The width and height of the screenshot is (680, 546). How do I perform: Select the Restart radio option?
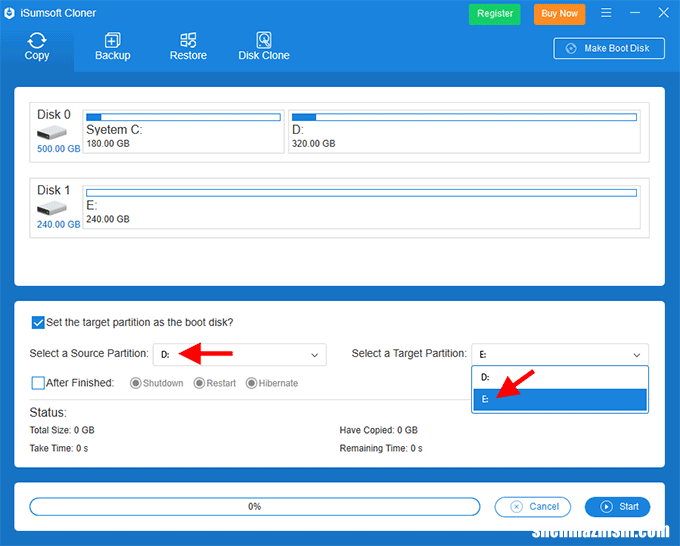(215, 383)
